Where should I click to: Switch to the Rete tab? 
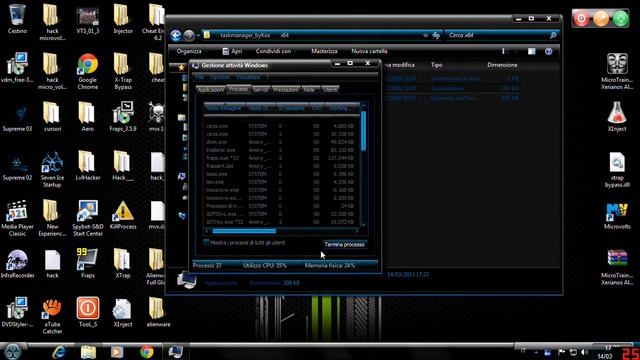click(310, 89)
